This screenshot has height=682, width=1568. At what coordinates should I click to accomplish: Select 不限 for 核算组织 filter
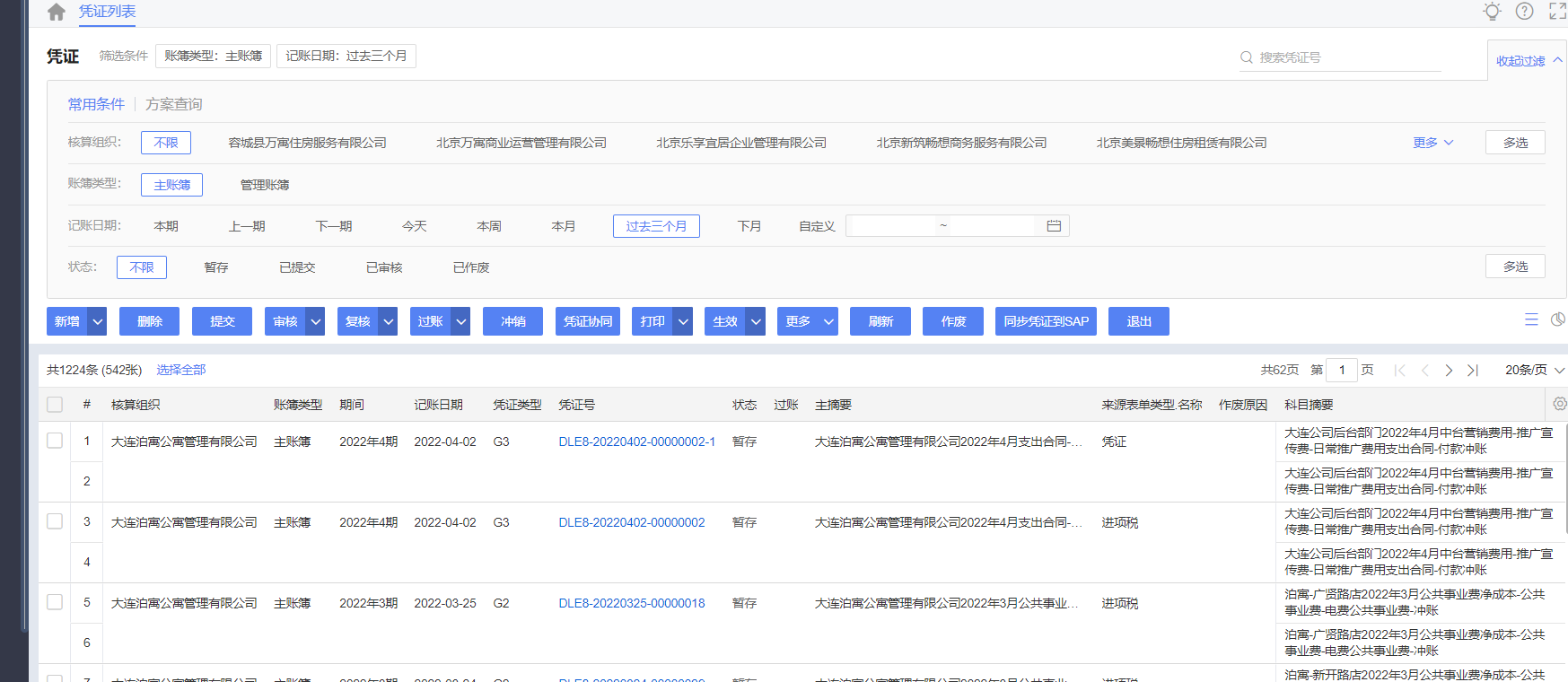pos(166,143)
